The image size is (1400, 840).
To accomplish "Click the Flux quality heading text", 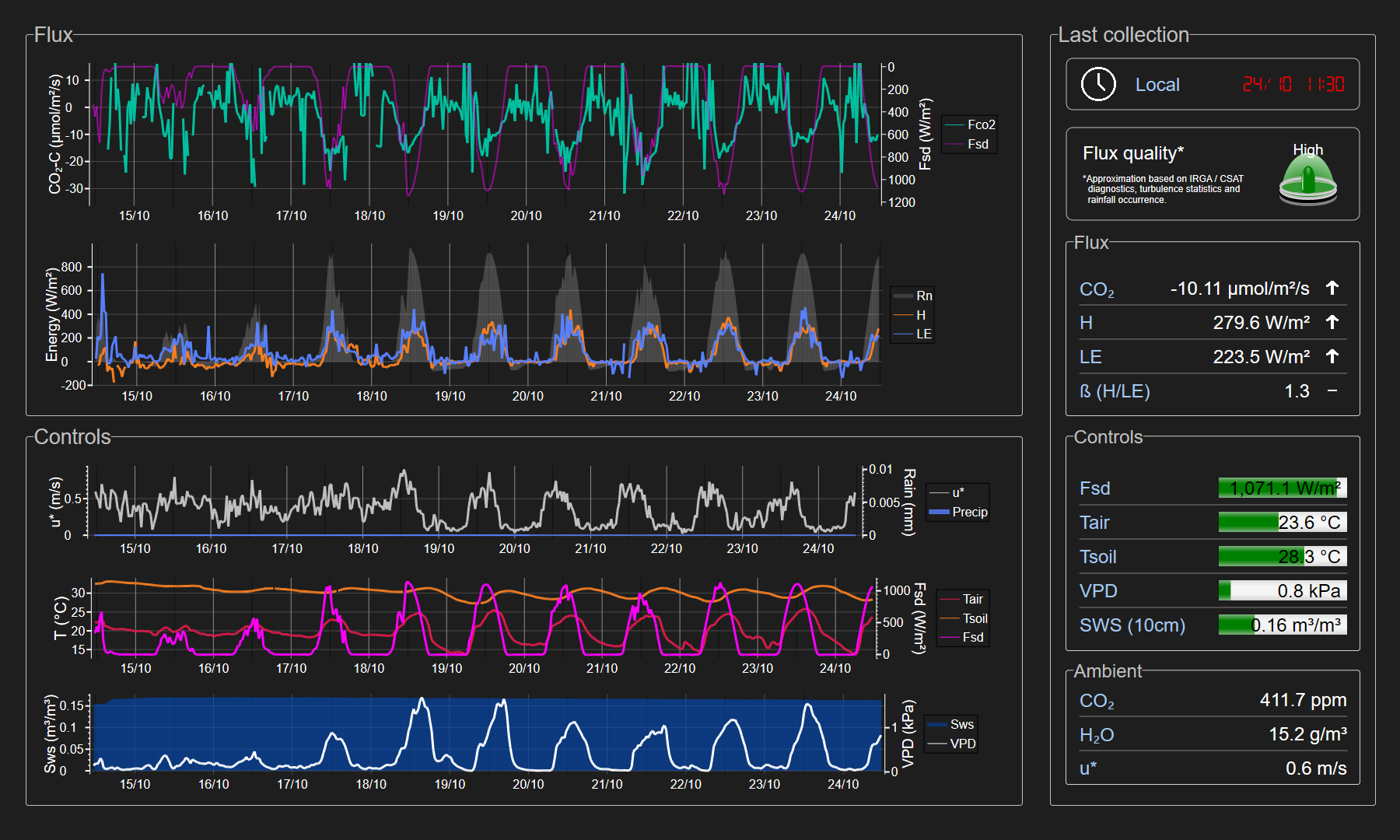I will click(1132, 153).
